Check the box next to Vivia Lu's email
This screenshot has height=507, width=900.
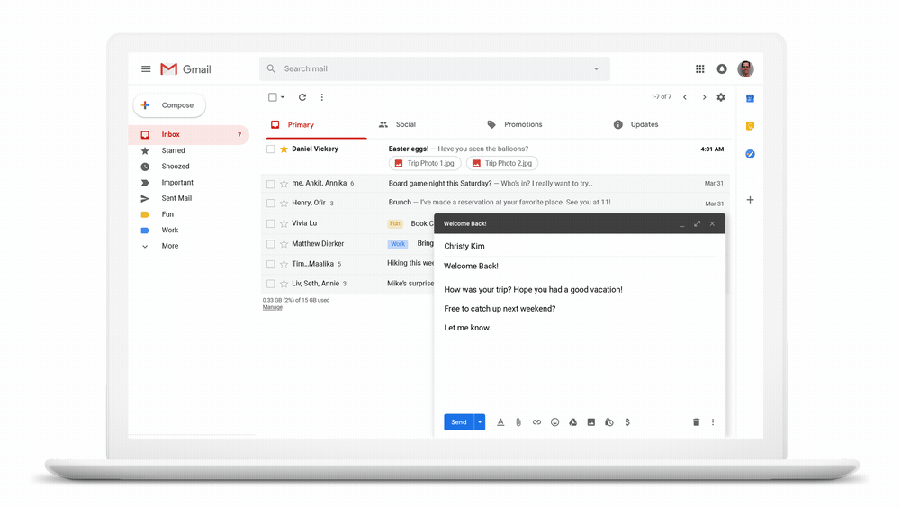tap(271, 224)
